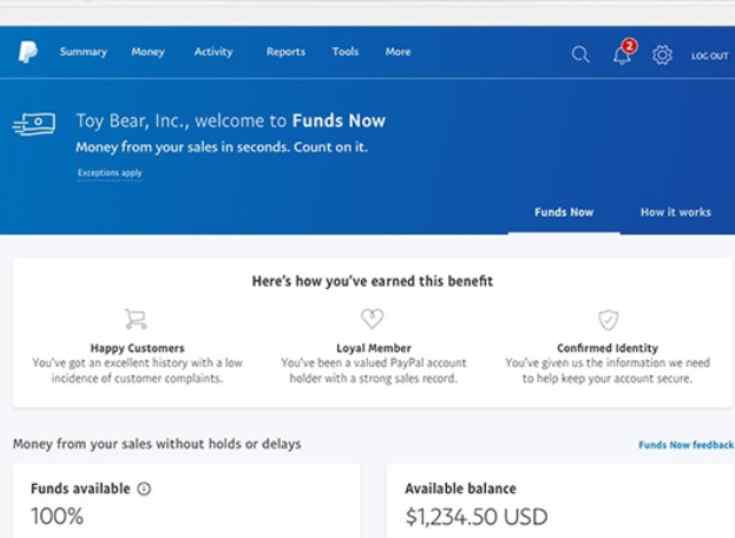Open the settings gear icon
The width and height of the screenshot is (735, 538).
[x=662, y=55]
